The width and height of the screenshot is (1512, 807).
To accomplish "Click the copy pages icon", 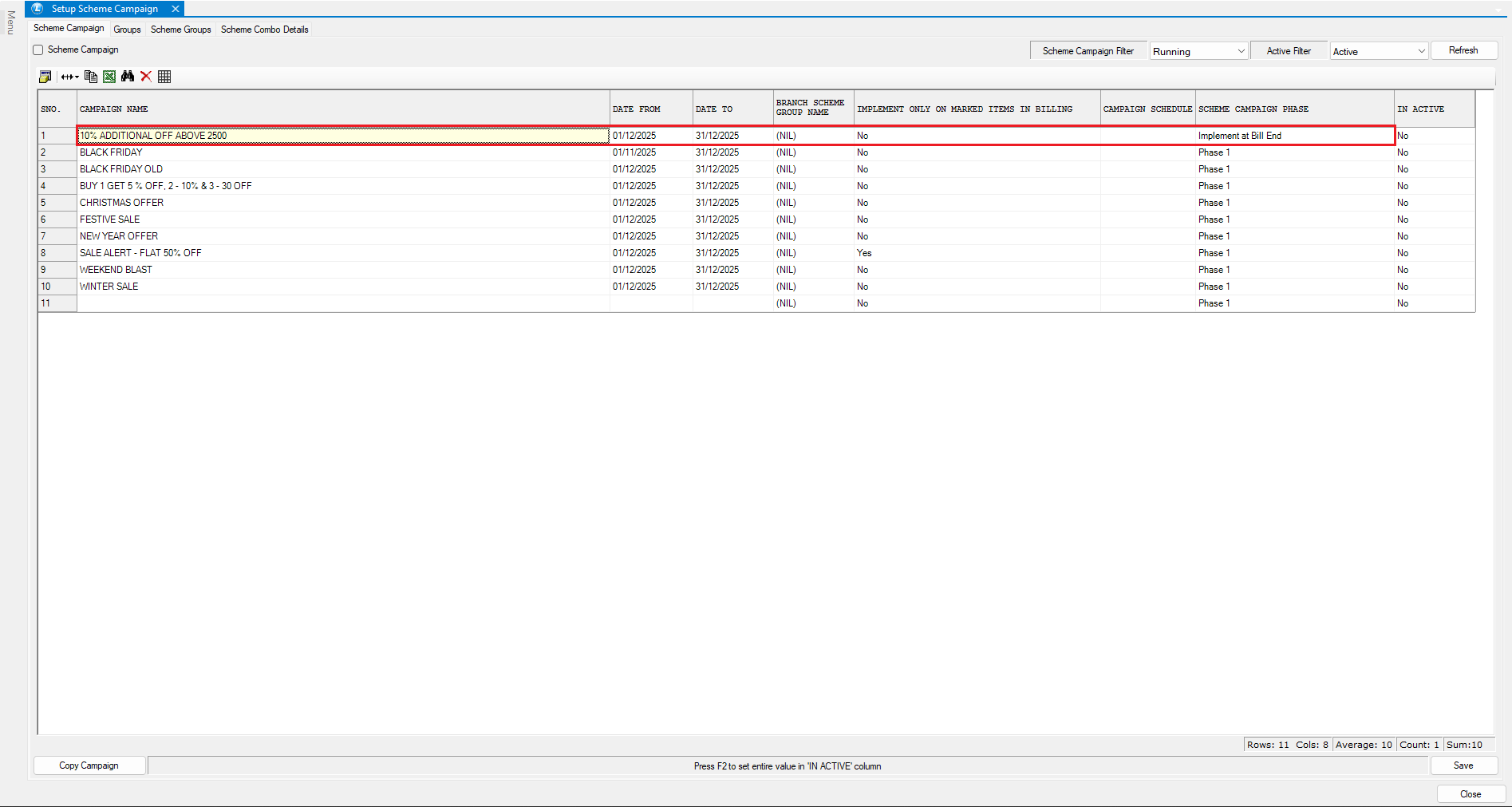I will tap(91, 77).
